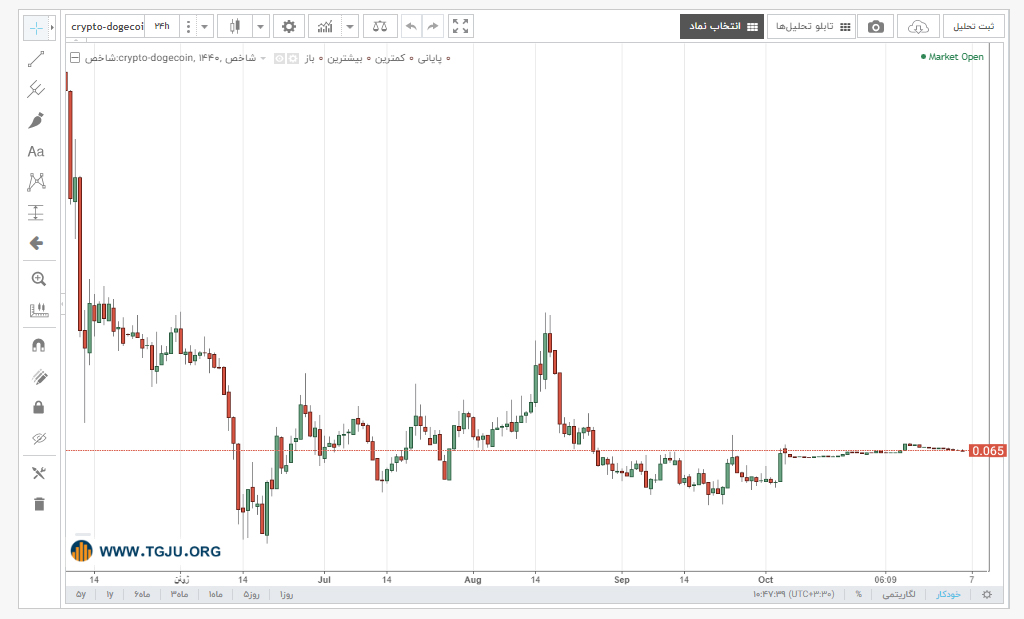1024x619 pixels.
Task: Click the back arrow icon in sidebar
Action: point(36,244)
